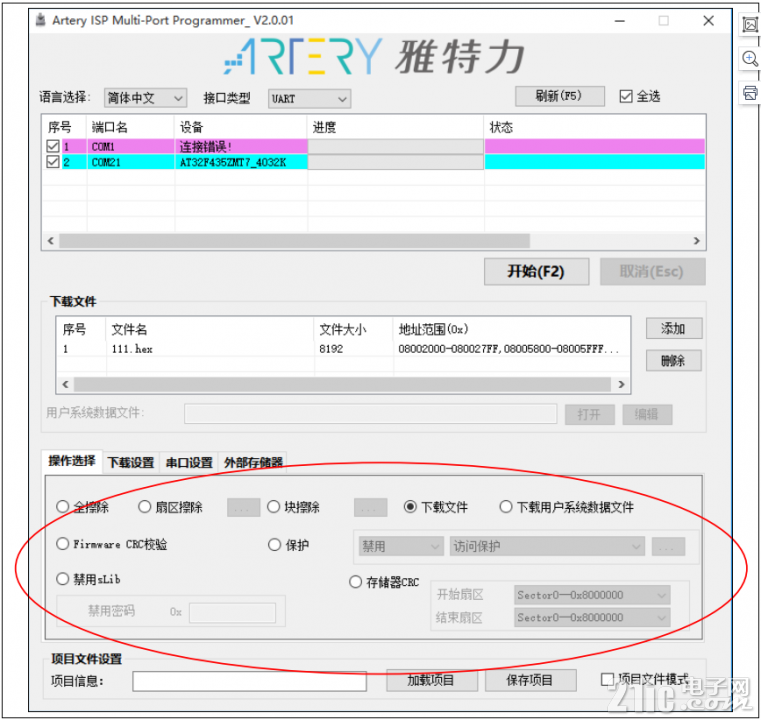Toggle the 全选 select-all checkbox
761x720 pixels.
pos(626,96)
